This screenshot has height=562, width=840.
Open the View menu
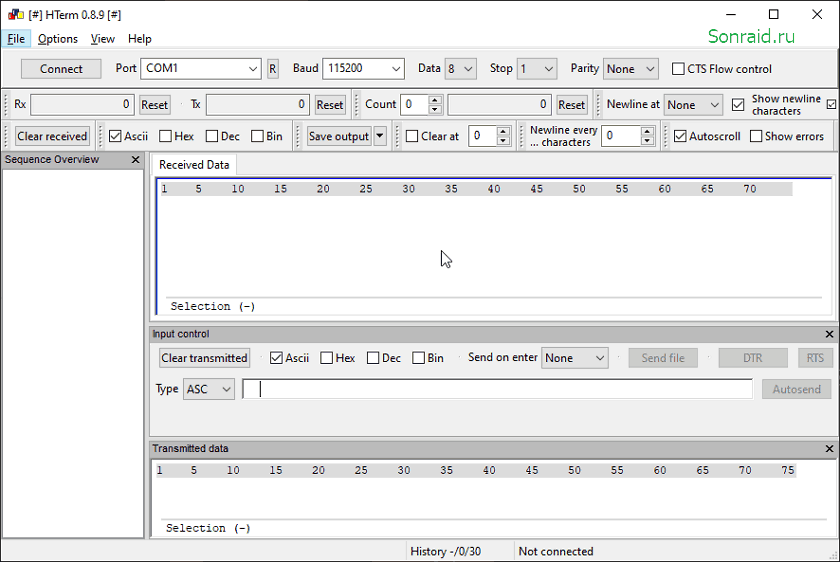[x=102, y=39]
